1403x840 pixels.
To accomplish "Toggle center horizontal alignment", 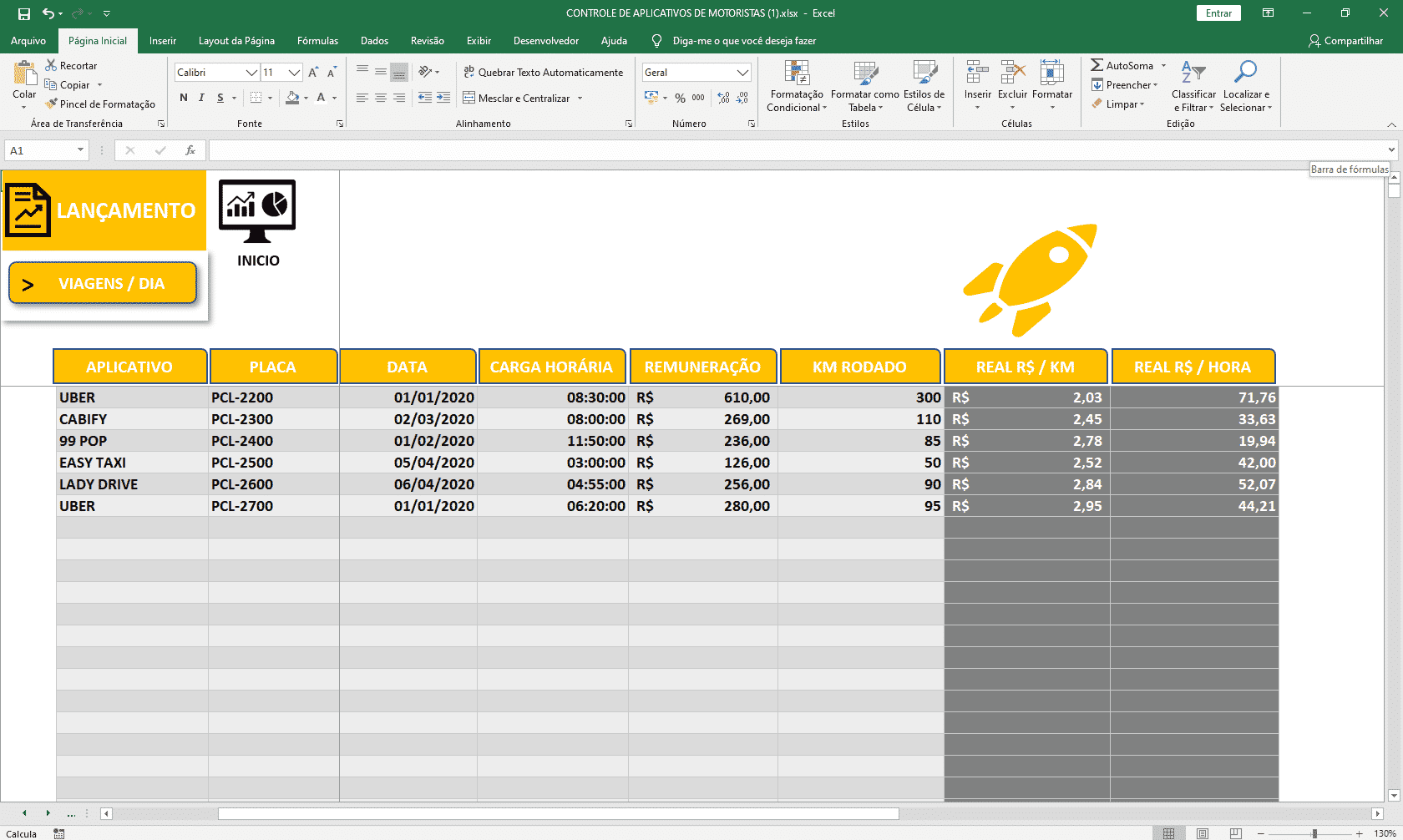I will pos(381,98).
